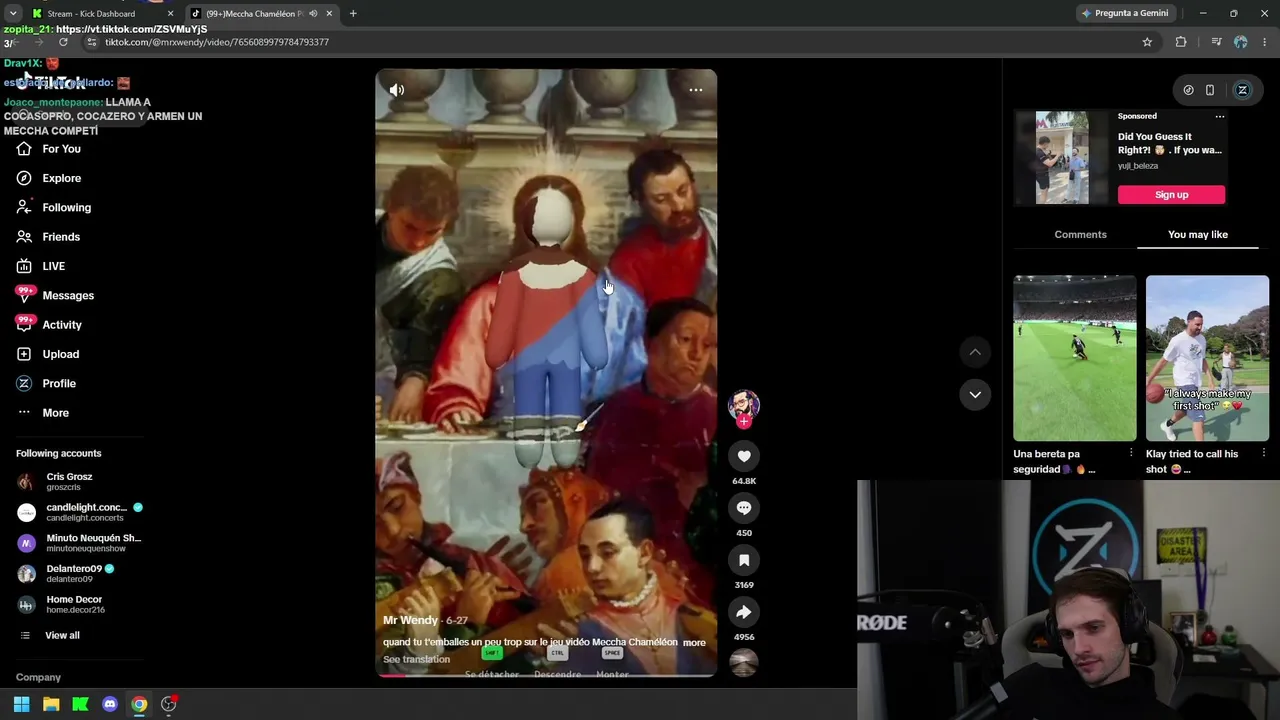Click See translation under the caption
This screenshot has height=720, width=1280.
416,659
